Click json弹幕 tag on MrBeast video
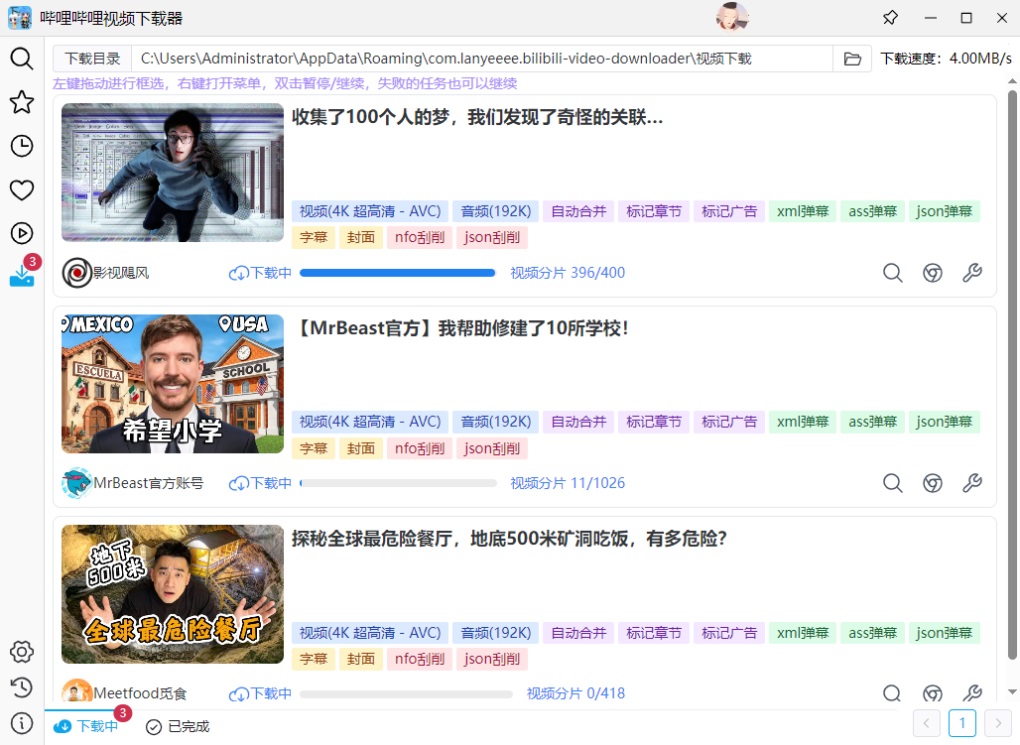Screen dimensions: 1020x745 (944, 422)
